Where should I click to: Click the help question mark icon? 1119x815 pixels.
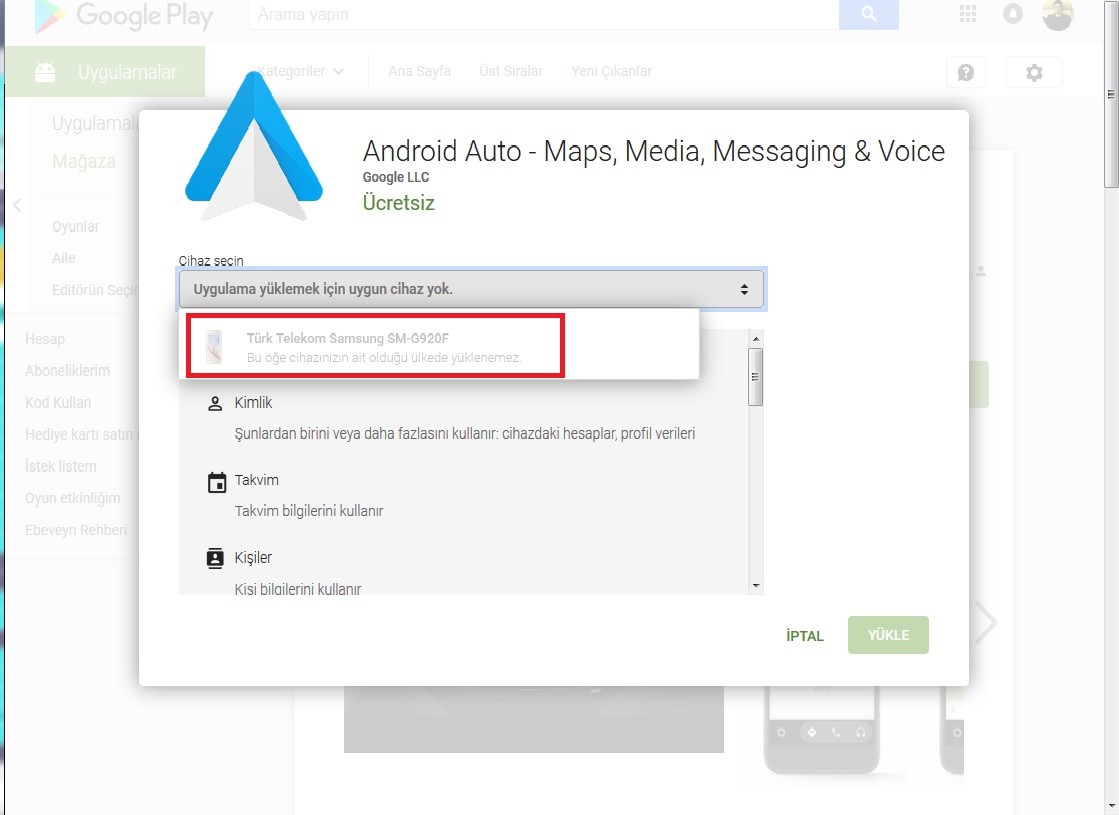coord(966,72)
